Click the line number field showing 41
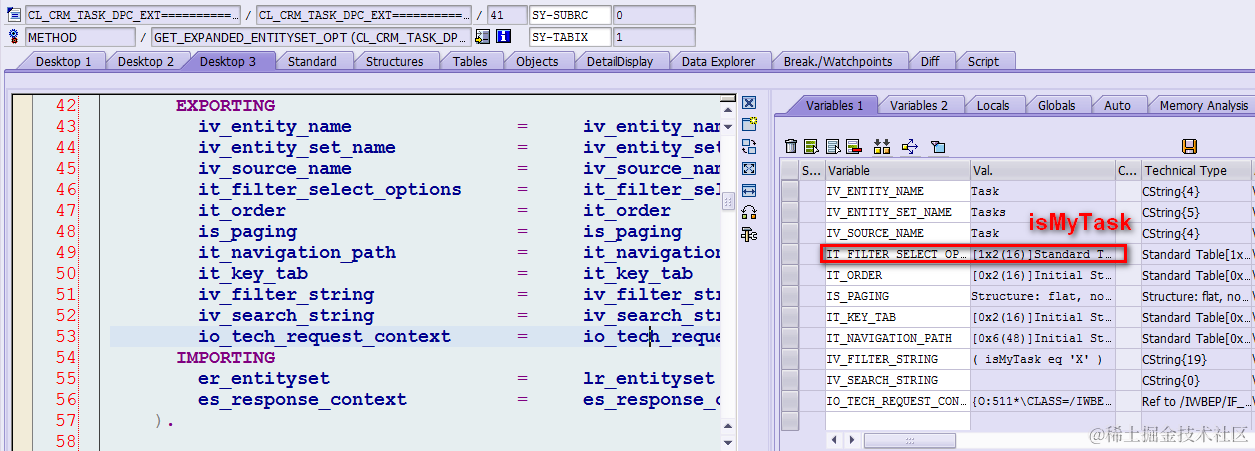 (x=506, y=15)
